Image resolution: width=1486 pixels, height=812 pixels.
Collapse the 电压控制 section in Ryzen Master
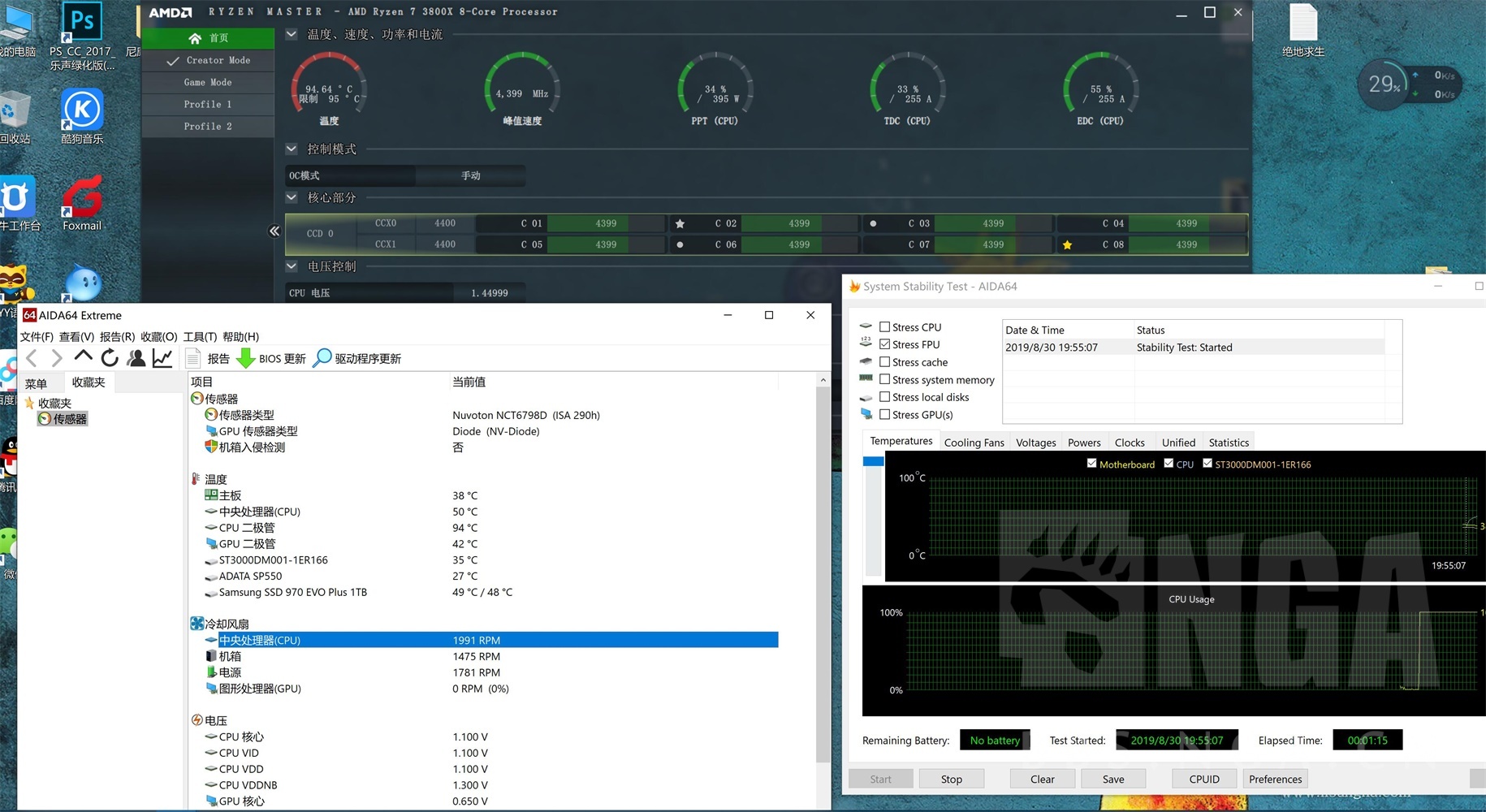click(291, 266)
